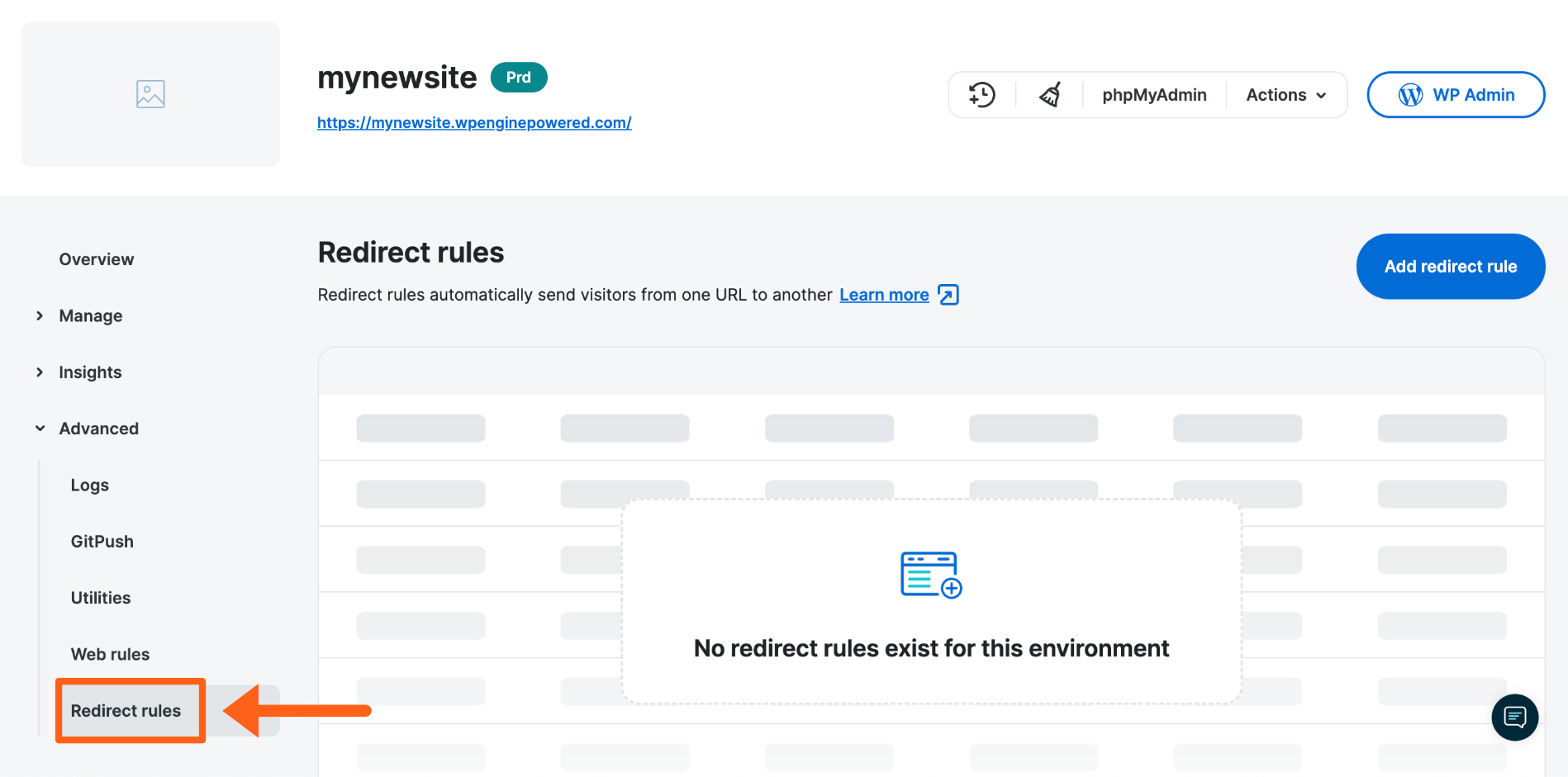
Task: Expand the Manage section chevron
Action: click(40, 315)
